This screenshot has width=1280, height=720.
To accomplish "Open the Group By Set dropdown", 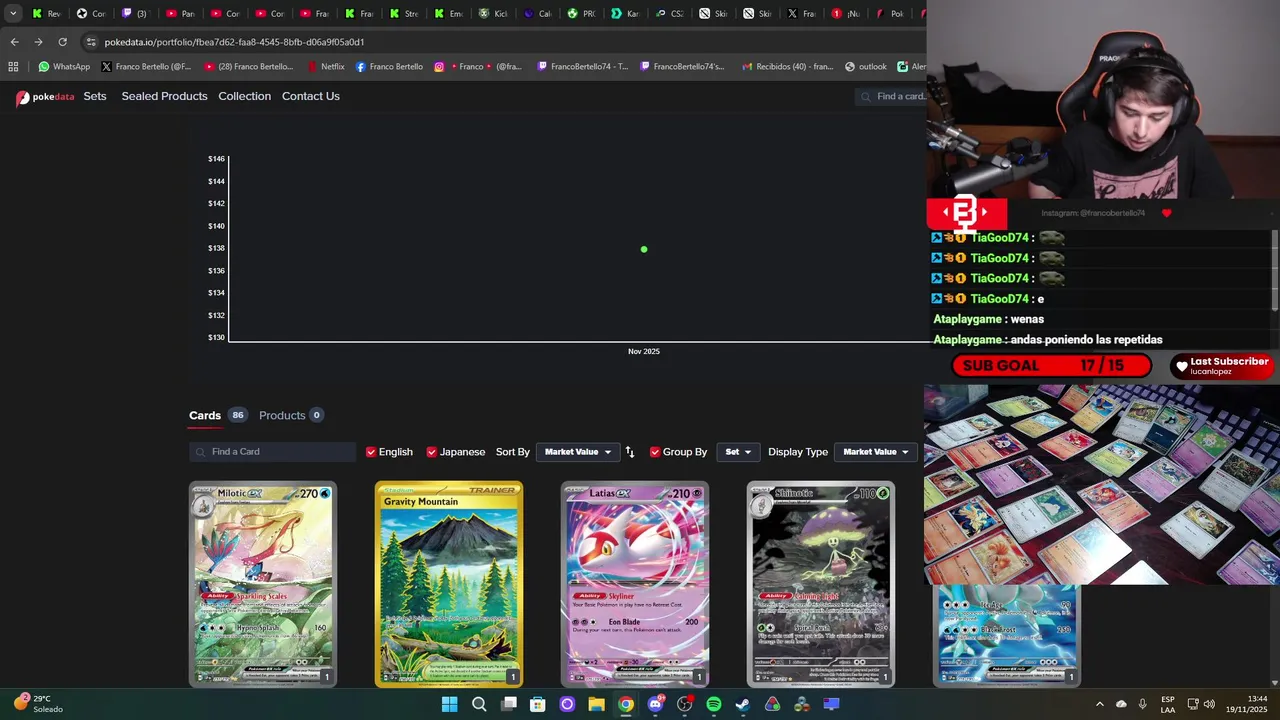I will [737, 452].
